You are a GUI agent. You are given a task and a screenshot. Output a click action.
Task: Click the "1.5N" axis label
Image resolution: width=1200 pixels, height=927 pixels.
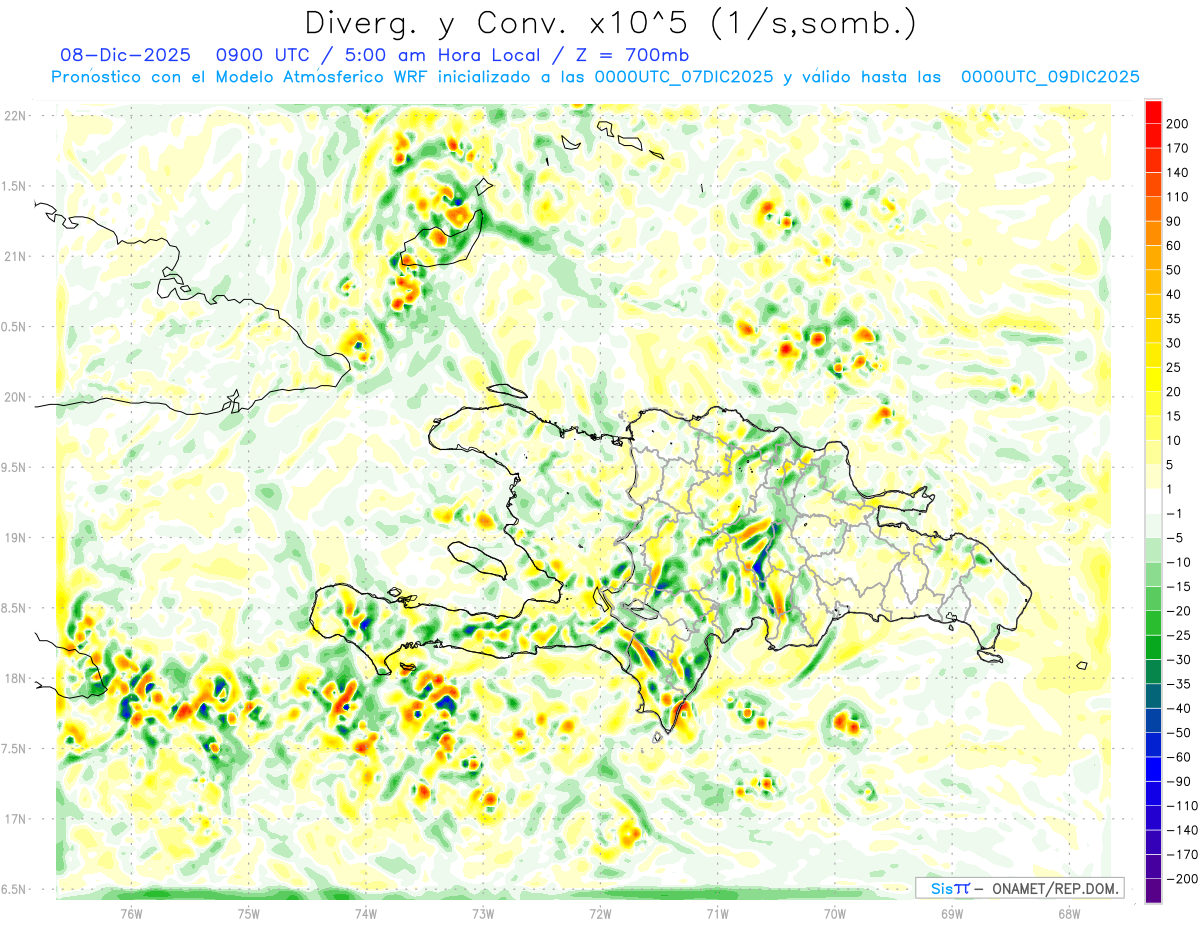14,186
